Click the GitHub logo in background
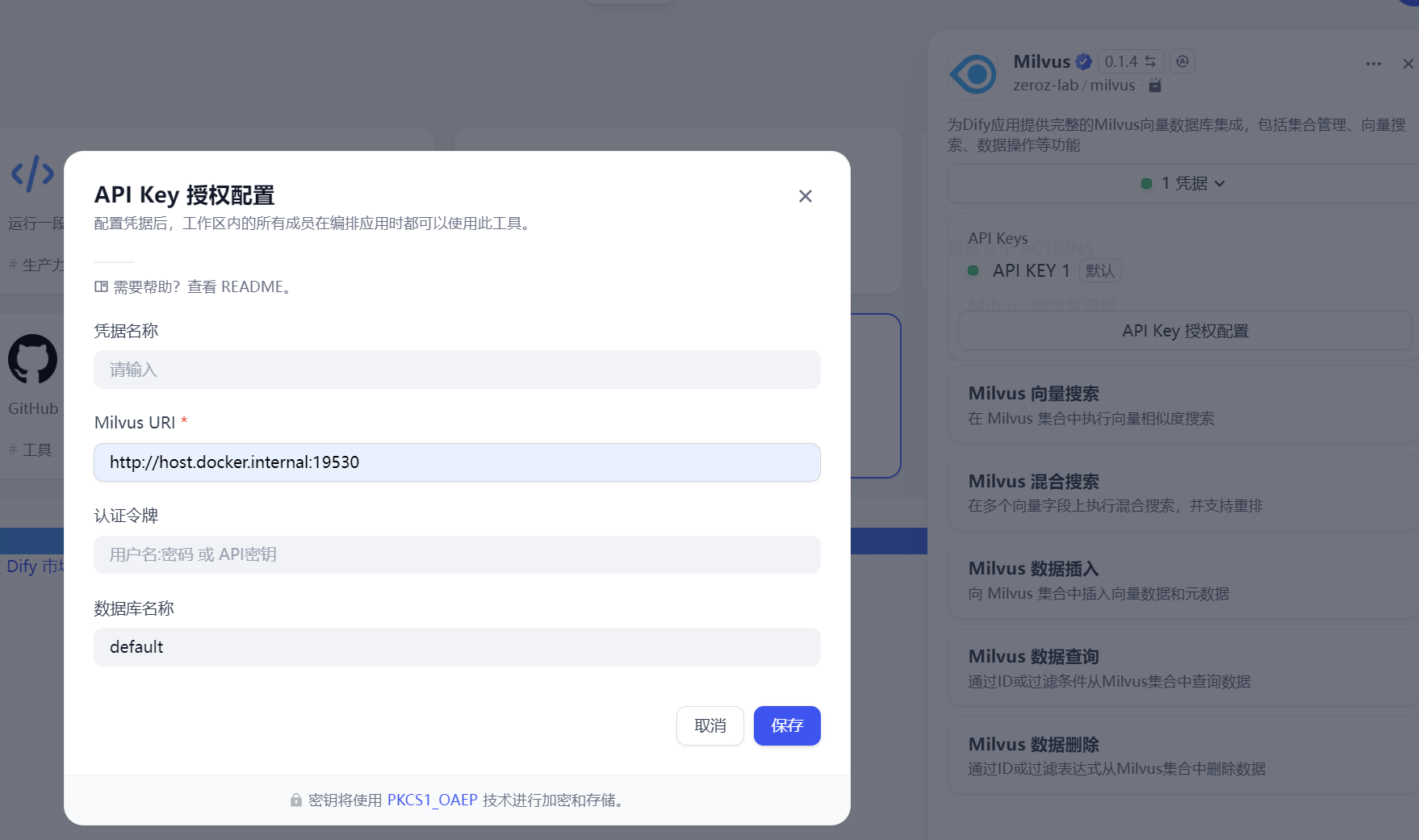 (32, 359)
